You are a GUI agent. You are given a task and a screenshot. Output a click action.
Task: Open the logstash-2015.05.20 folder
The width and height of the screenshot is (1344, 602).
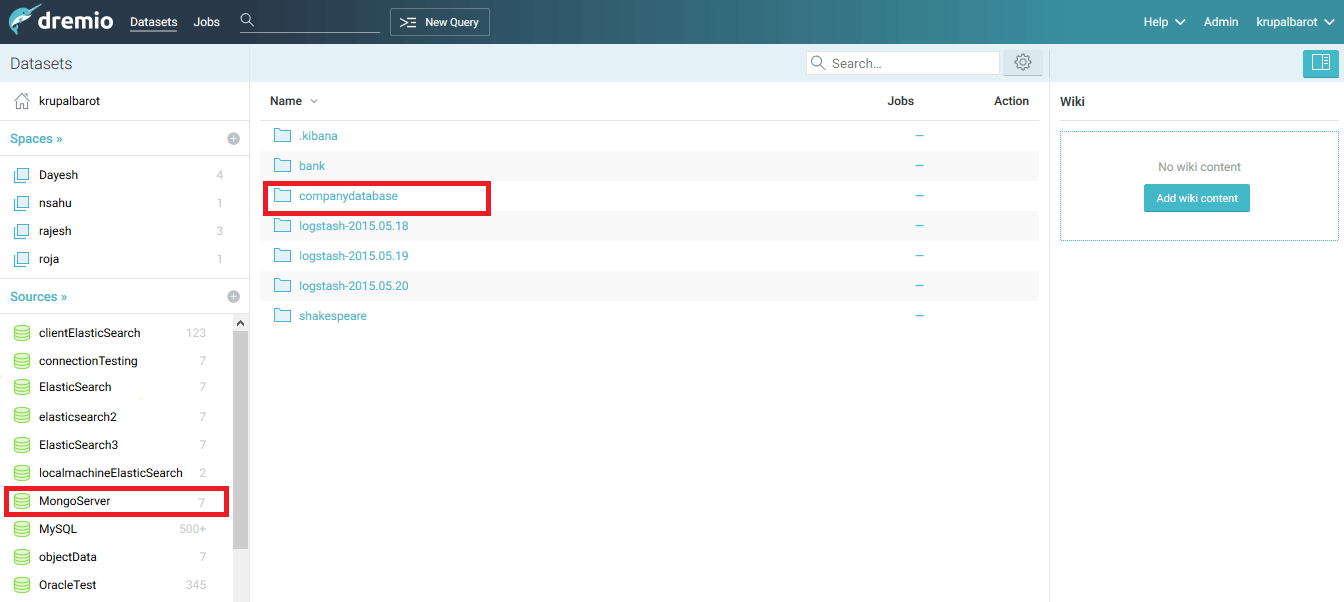(x=354, y=286)
